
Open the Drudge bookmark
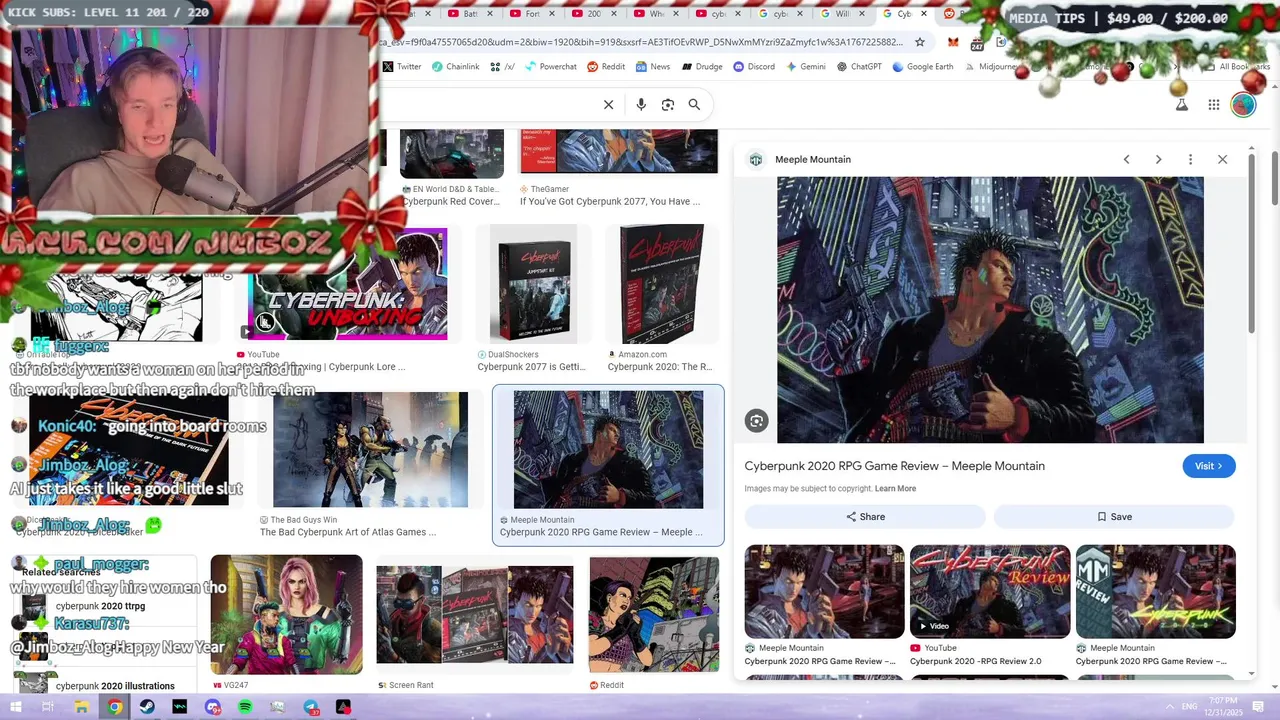tap(703, 67)
